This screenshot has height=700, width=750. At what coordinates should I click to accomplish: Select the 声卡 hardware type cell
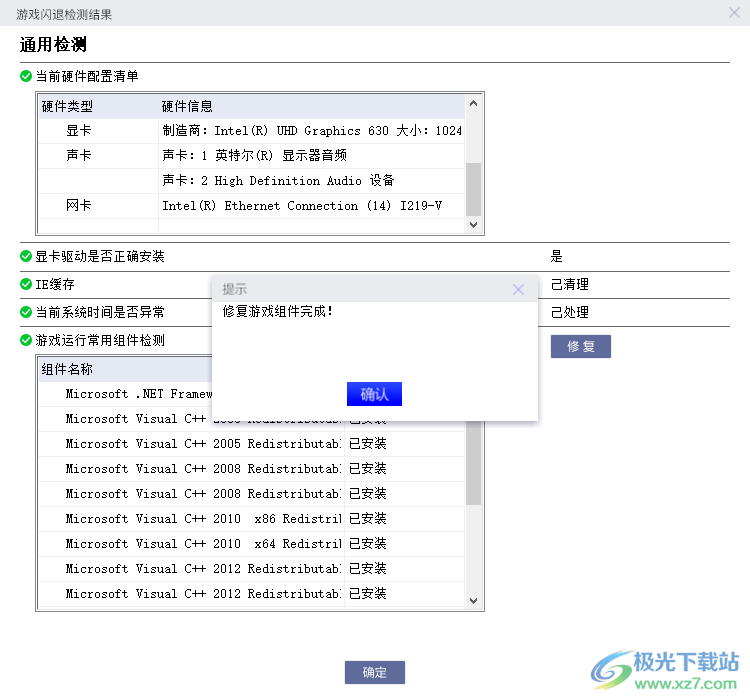point(98,156)
